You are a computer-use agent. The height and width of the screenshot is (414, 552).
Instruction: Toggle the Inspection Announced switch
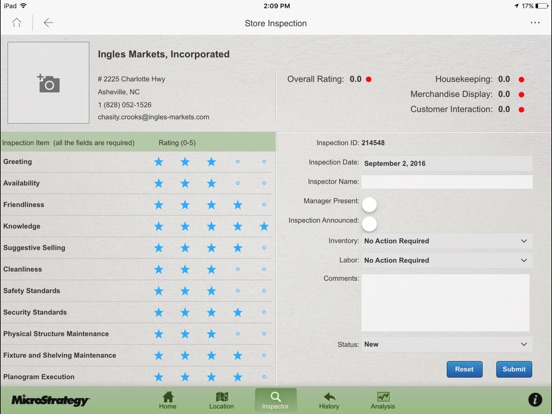click(369, 224)
